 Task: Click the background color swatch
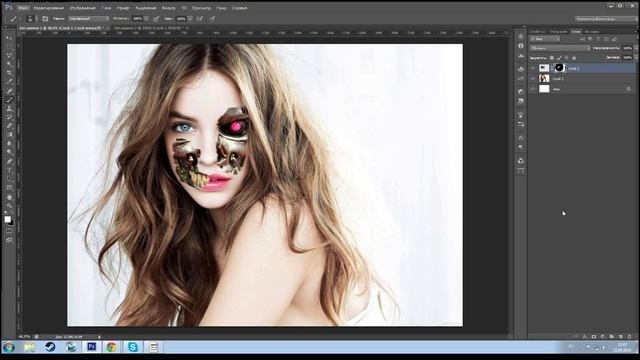click(11, 223)
